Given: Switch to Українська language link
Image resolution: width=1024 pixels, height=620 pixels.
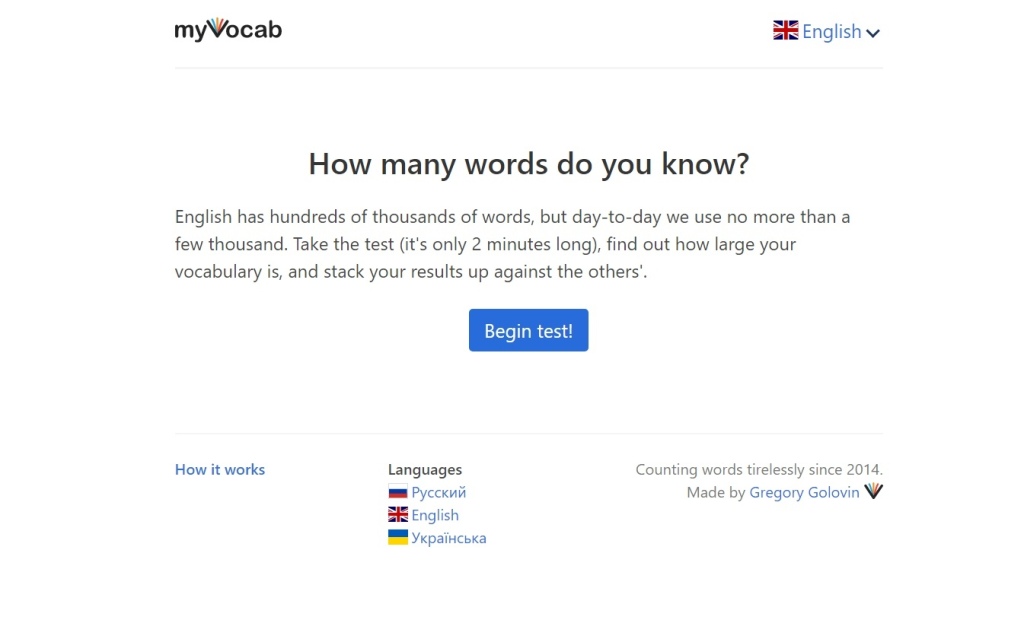Looking at the screenshot, I should point(448,538).
